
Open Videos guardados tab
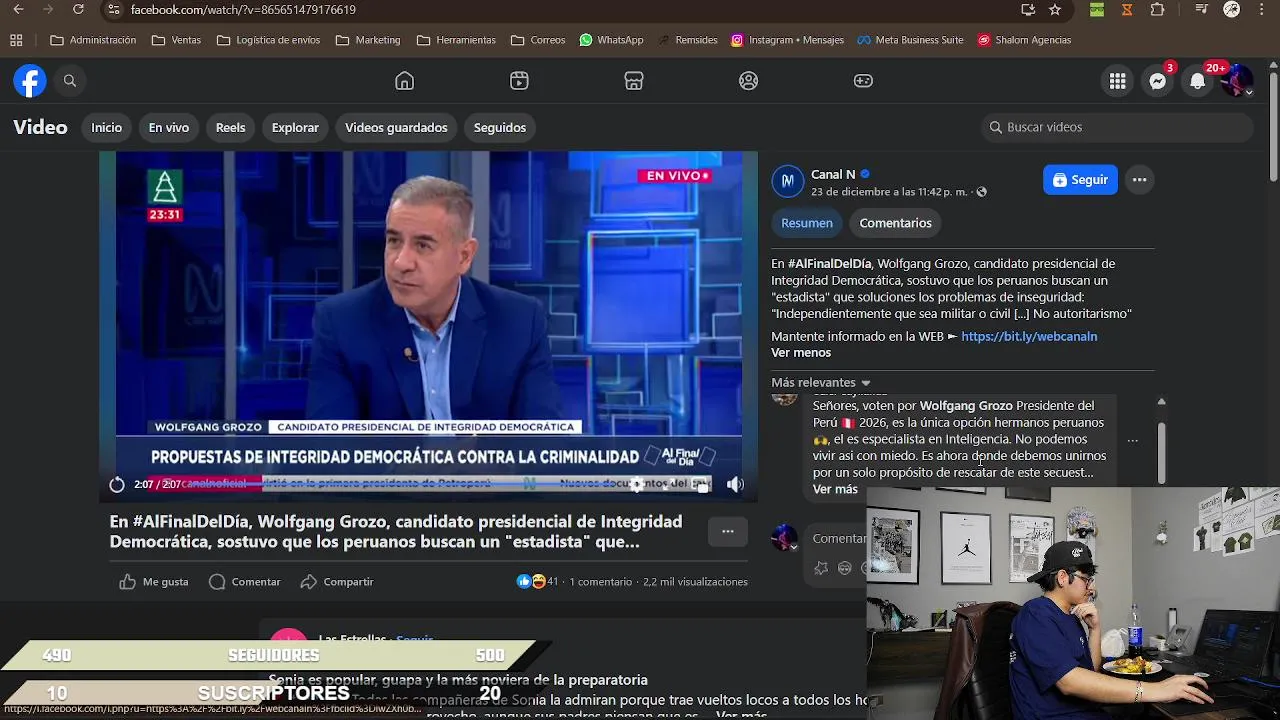click(x=396, y=128)
